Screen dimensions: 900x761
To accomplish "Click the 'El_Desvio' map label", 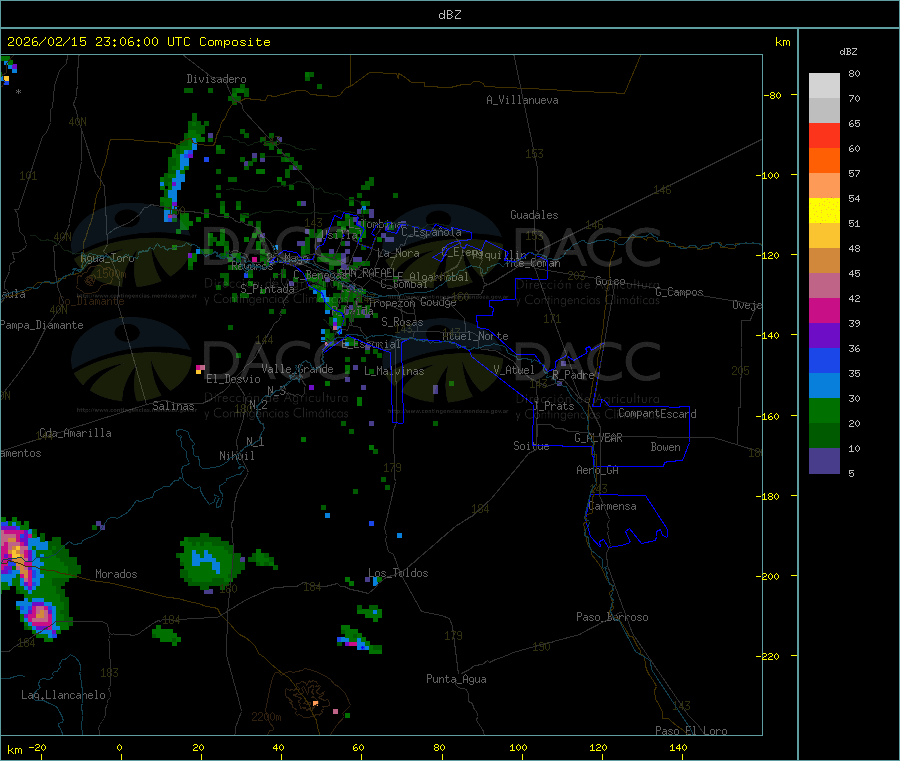I will pyautogui.click(x=234, y=379).
